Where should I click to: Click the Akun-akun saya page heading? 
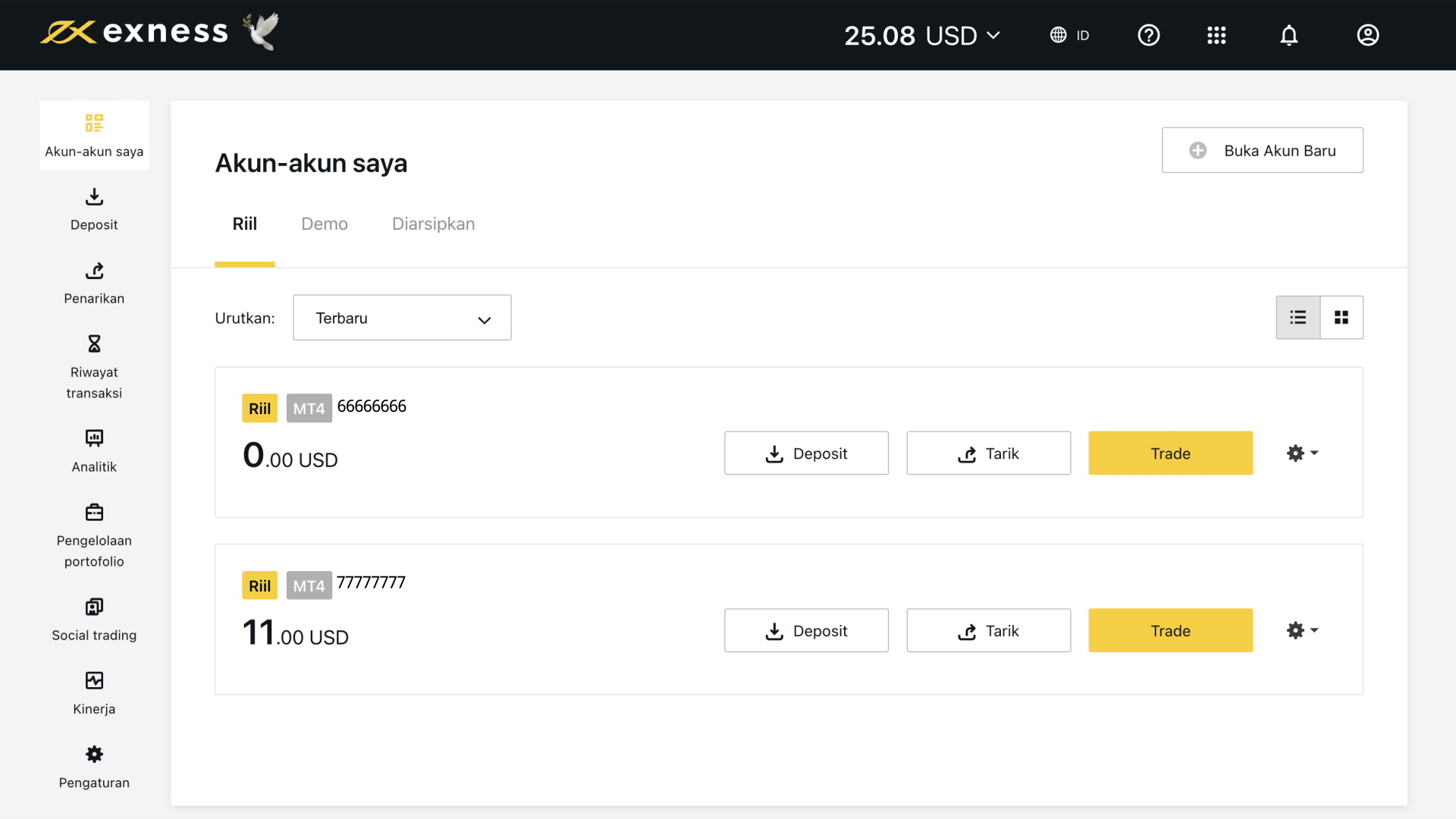tap(311, 163)
